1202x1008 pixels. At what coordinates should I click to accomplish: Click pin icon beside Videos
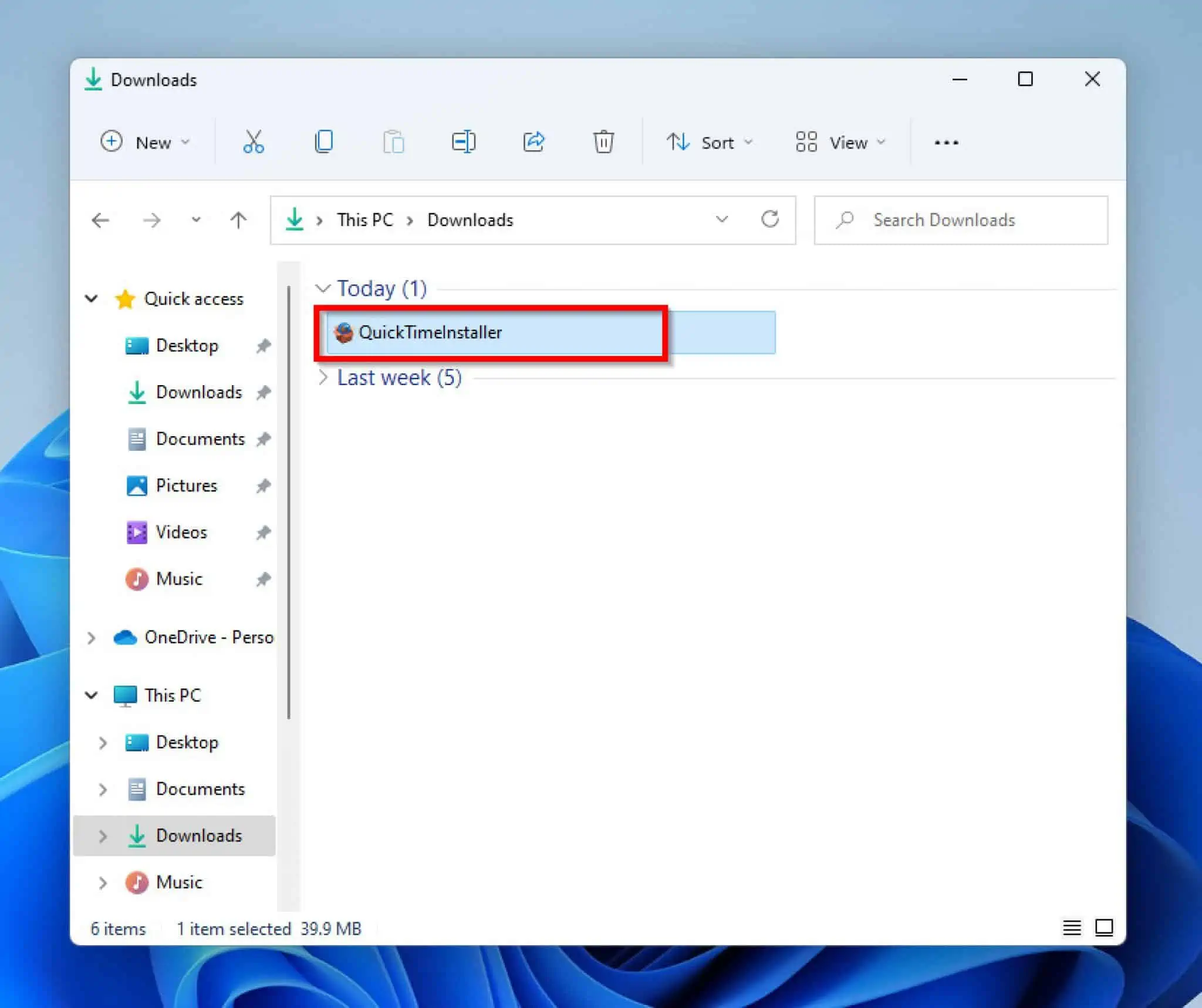tap(264, 532)
